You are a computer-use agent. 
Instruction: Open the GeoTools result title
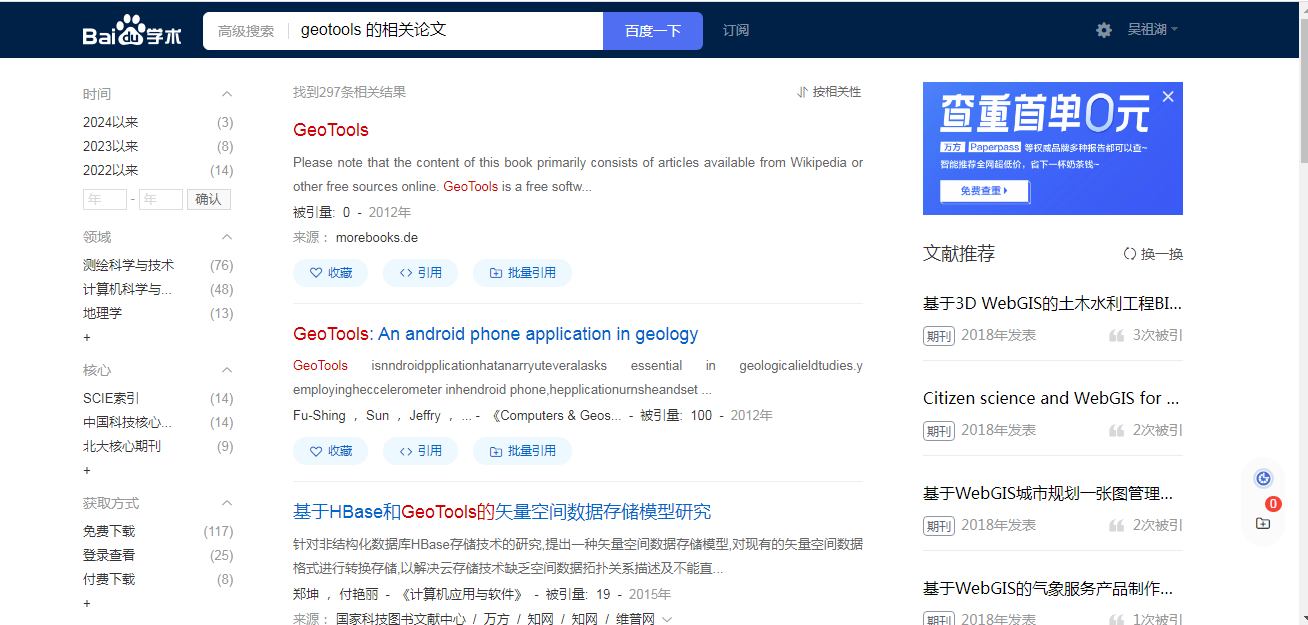(x=331, y=130)
